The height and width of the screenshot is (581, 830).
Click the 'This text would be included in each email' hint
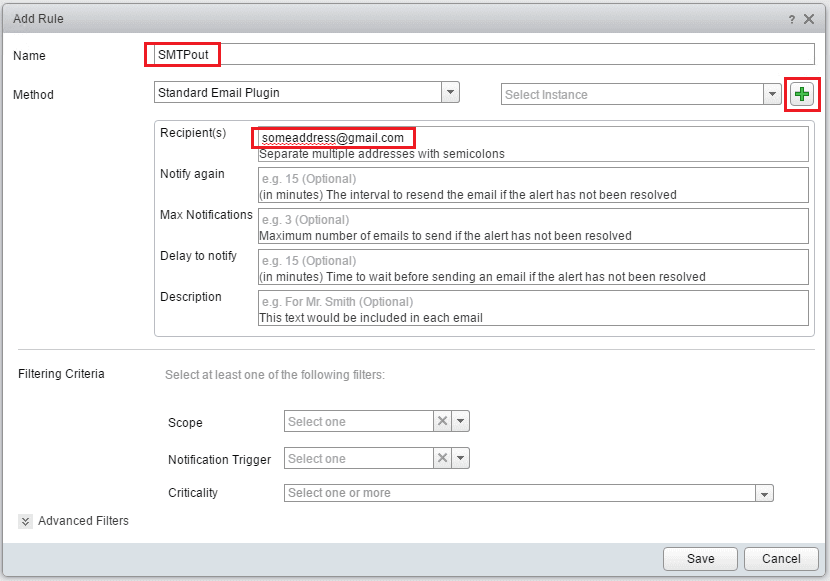[371, 318]
